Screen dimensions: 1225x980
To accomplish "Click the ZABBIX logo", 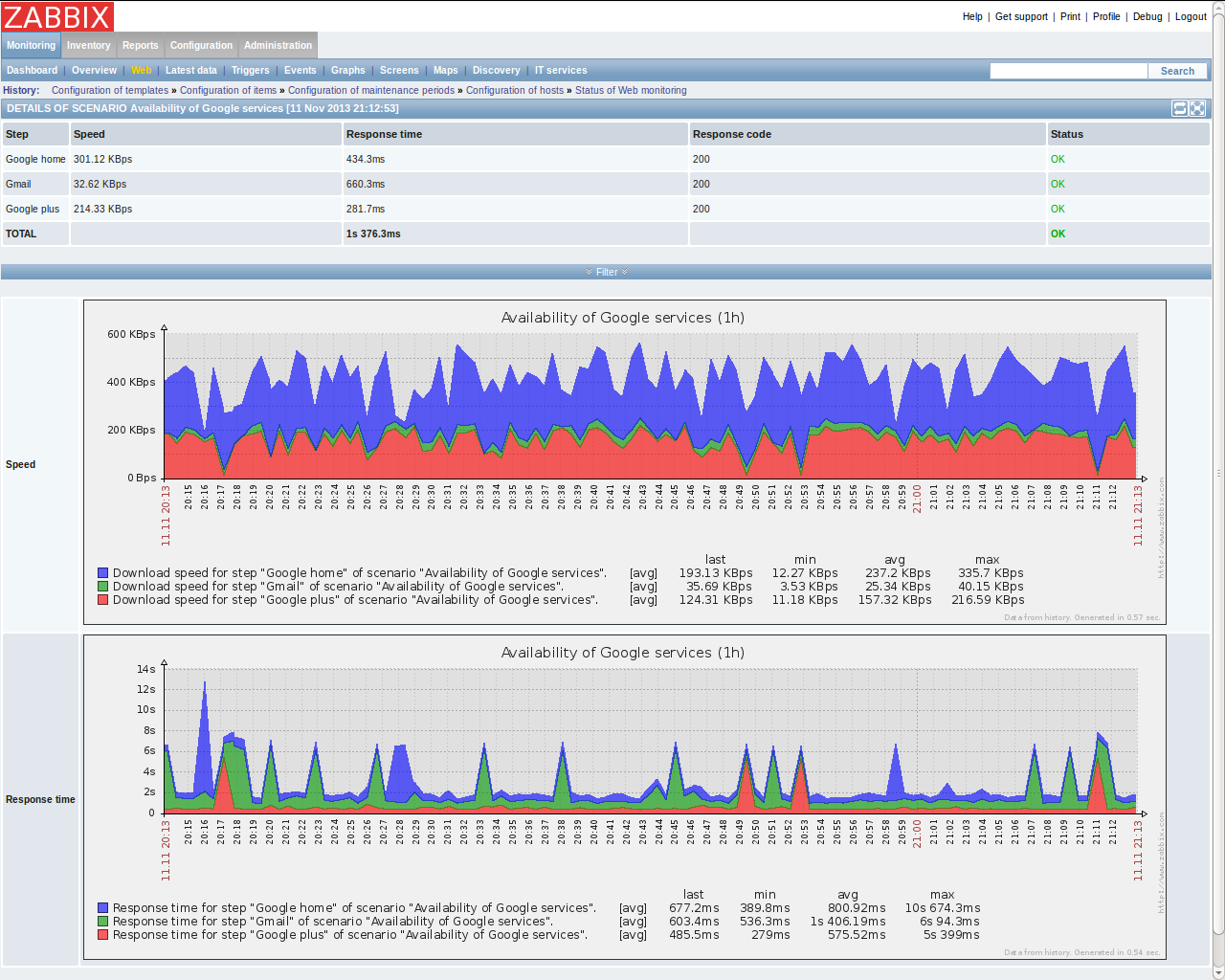I will [x=57, y=16].
